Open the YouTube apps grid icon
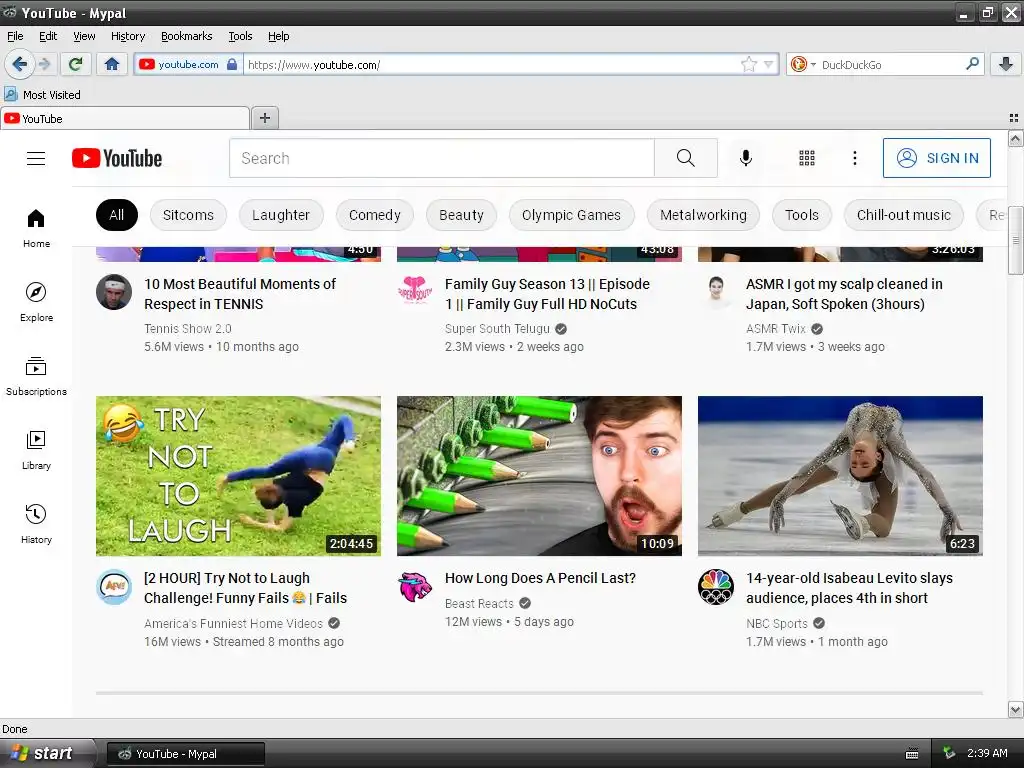 [807, 158]
